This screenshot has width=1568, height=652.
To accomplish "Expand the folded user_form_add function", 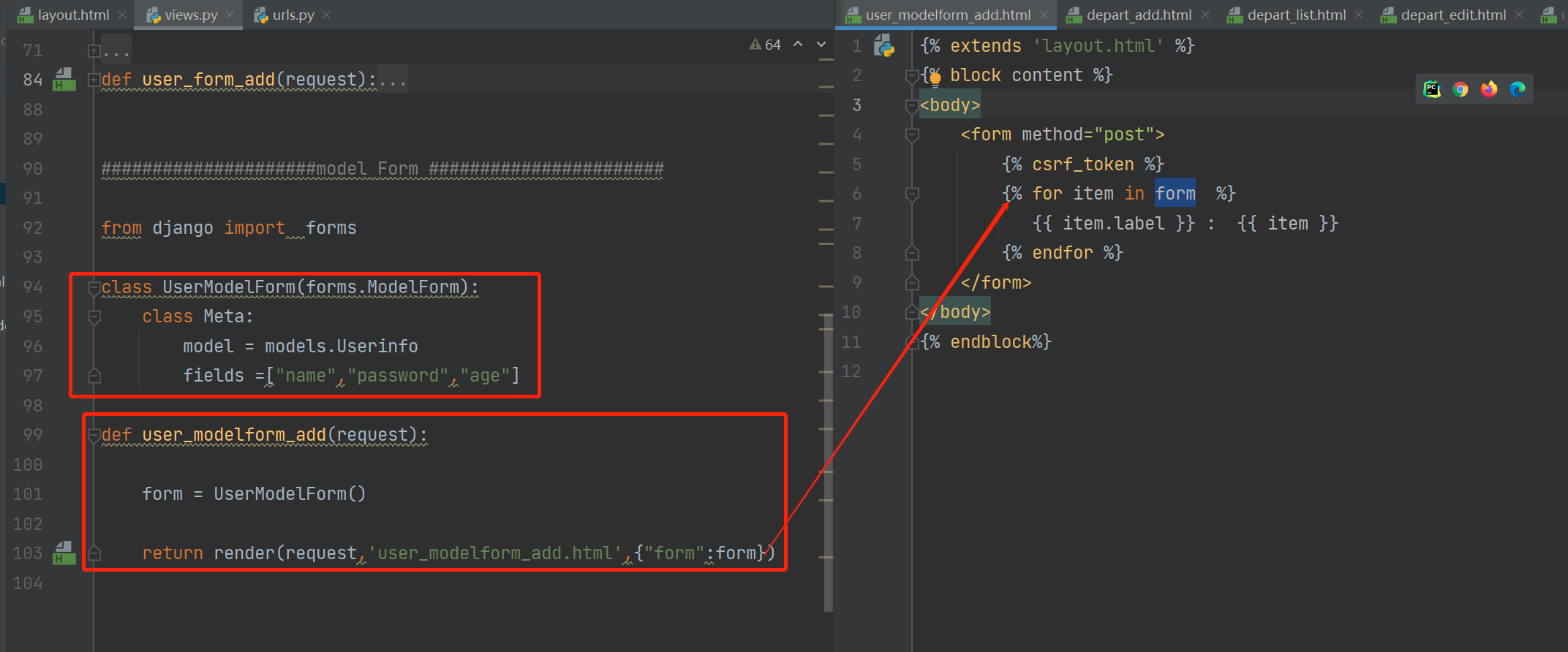I will point(94,80).
